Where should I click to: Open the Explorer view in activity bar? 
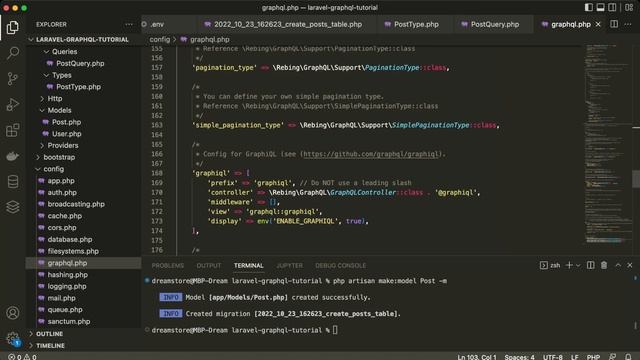point(13,28)
